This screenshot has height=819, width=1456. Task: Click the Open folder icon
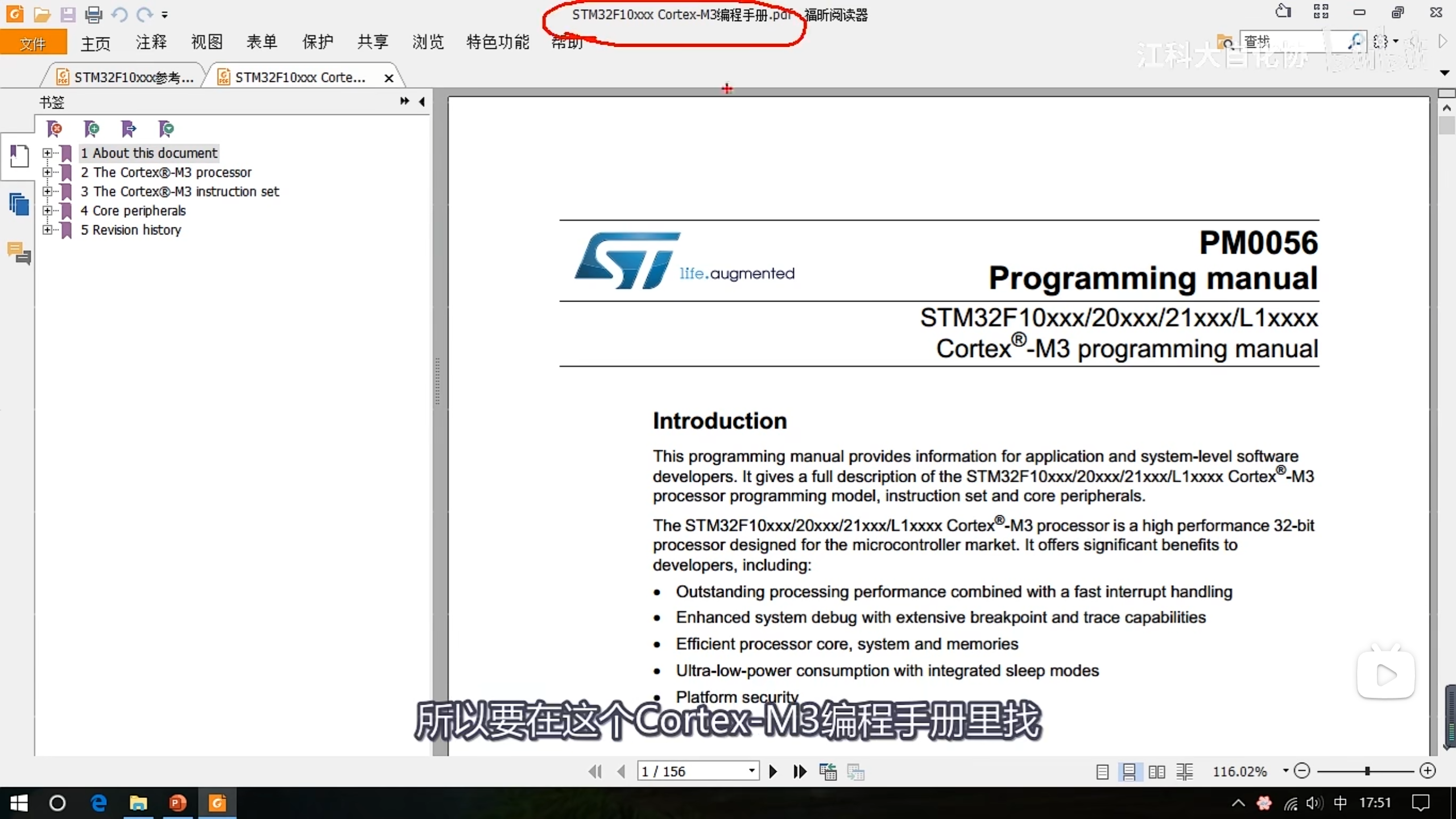[x=42, y=14]
